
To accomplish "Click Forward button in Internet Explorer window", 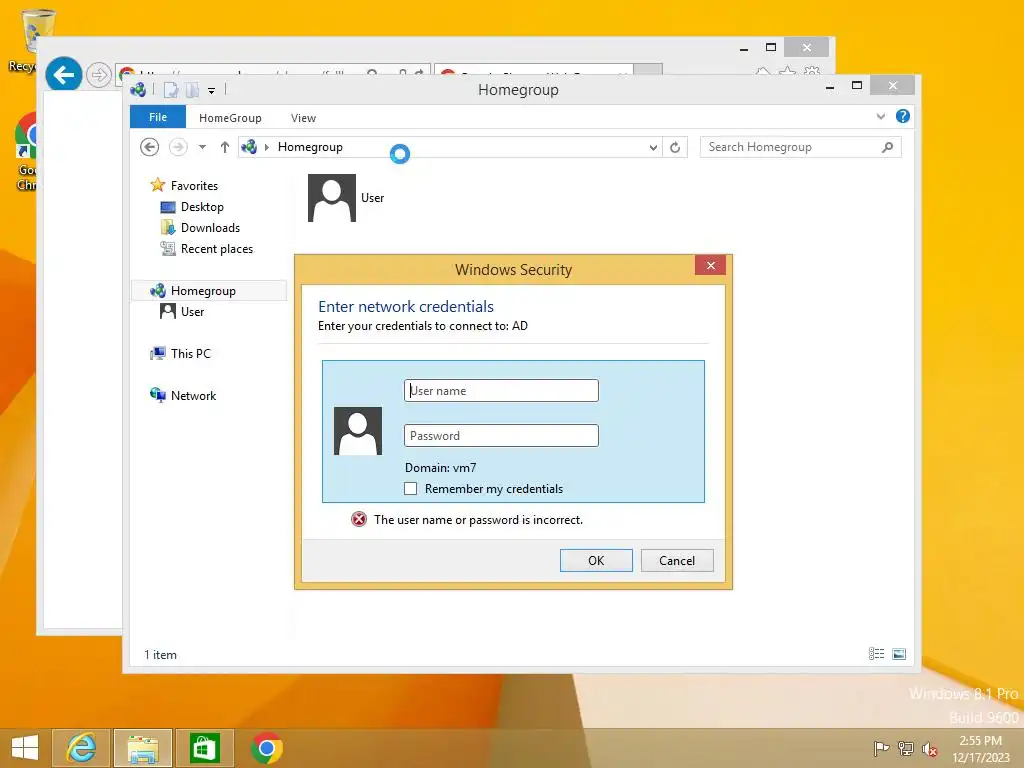I will coord(99,75).
